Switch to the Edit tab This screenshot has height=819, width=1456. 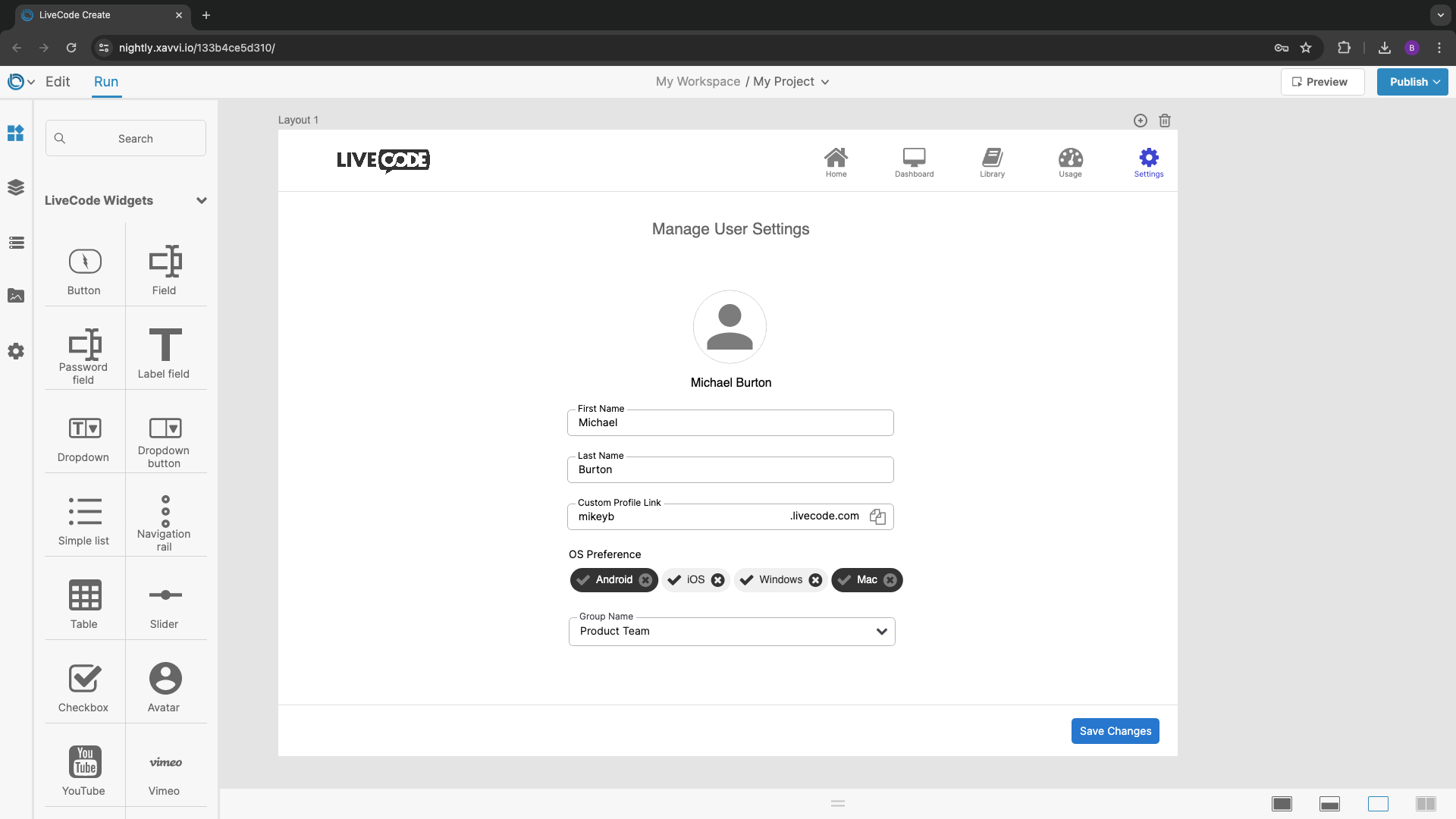tap(58, 82)
